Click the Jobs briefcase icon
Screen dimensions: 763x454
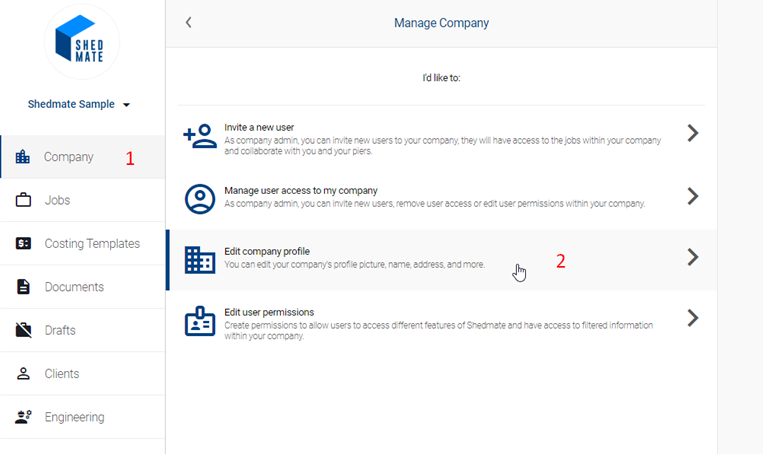pos(23,200)
